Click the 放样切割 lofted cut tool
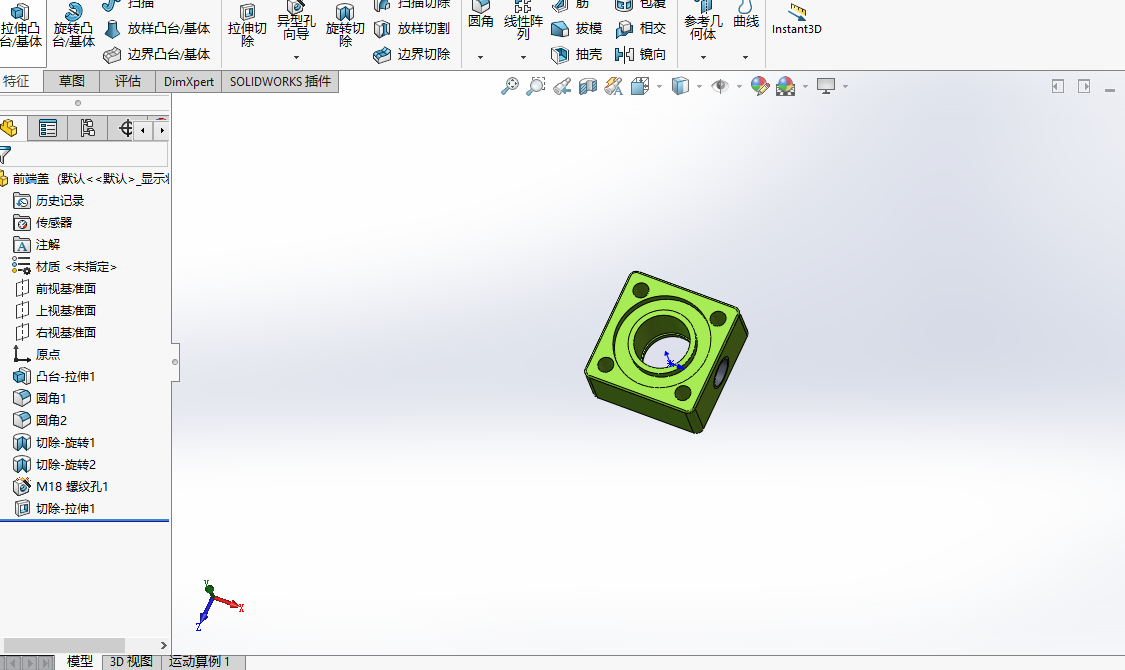The width and height of the screenshot is (1125, 670). [x=412, y=29]
